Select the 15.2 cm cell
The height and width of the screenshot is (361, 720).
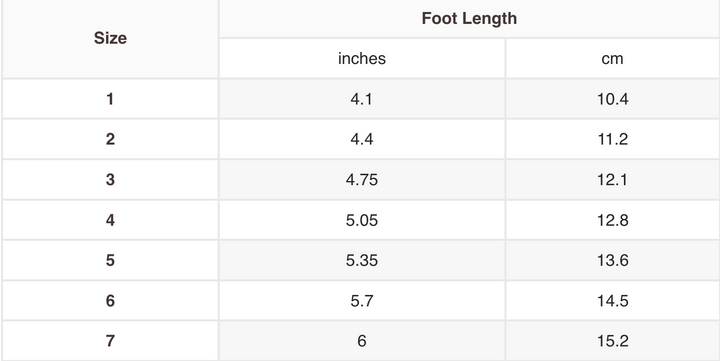(x=613, y=341)
